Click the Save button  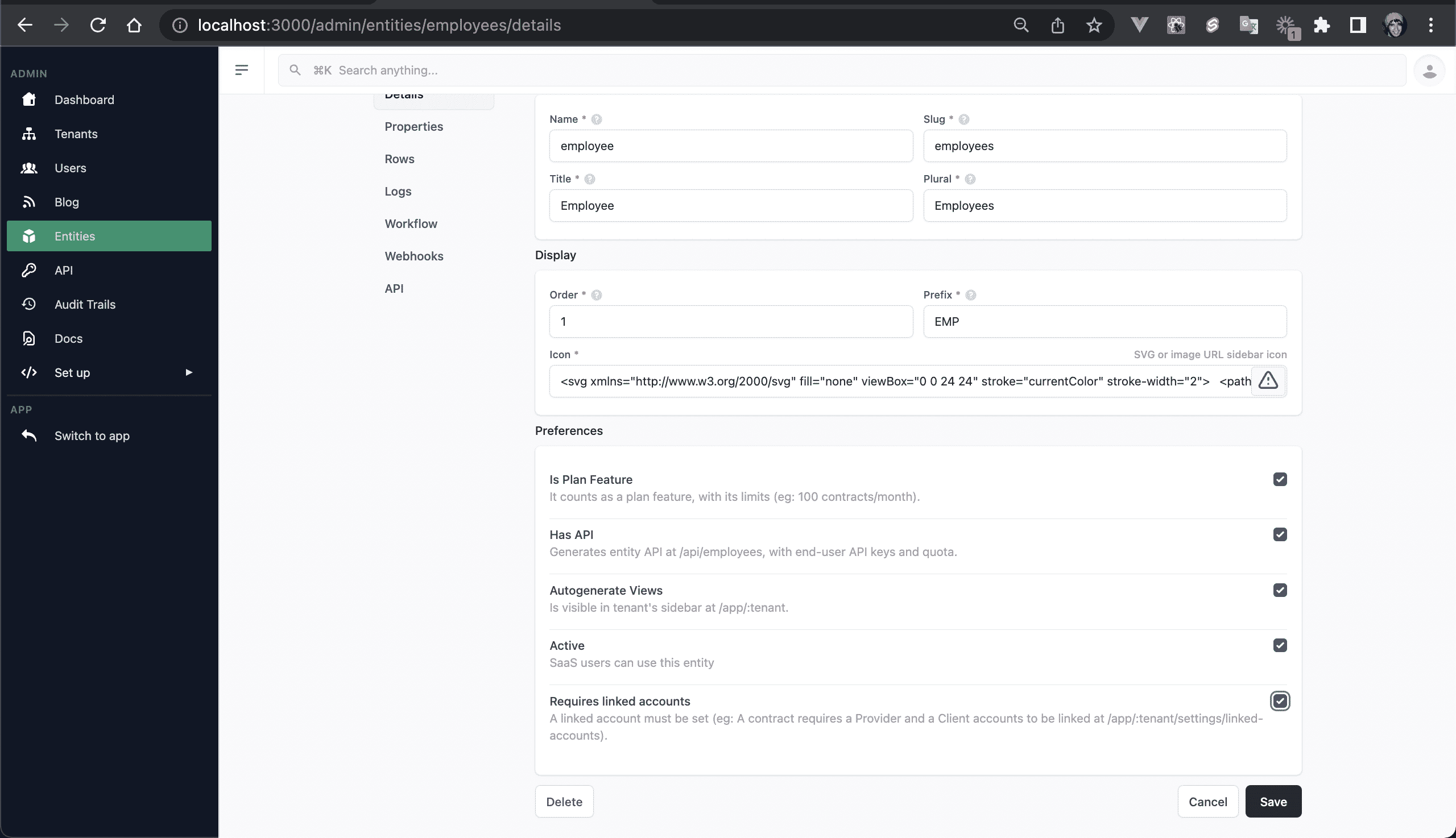pyautogui.click(x=1273, y=801)
